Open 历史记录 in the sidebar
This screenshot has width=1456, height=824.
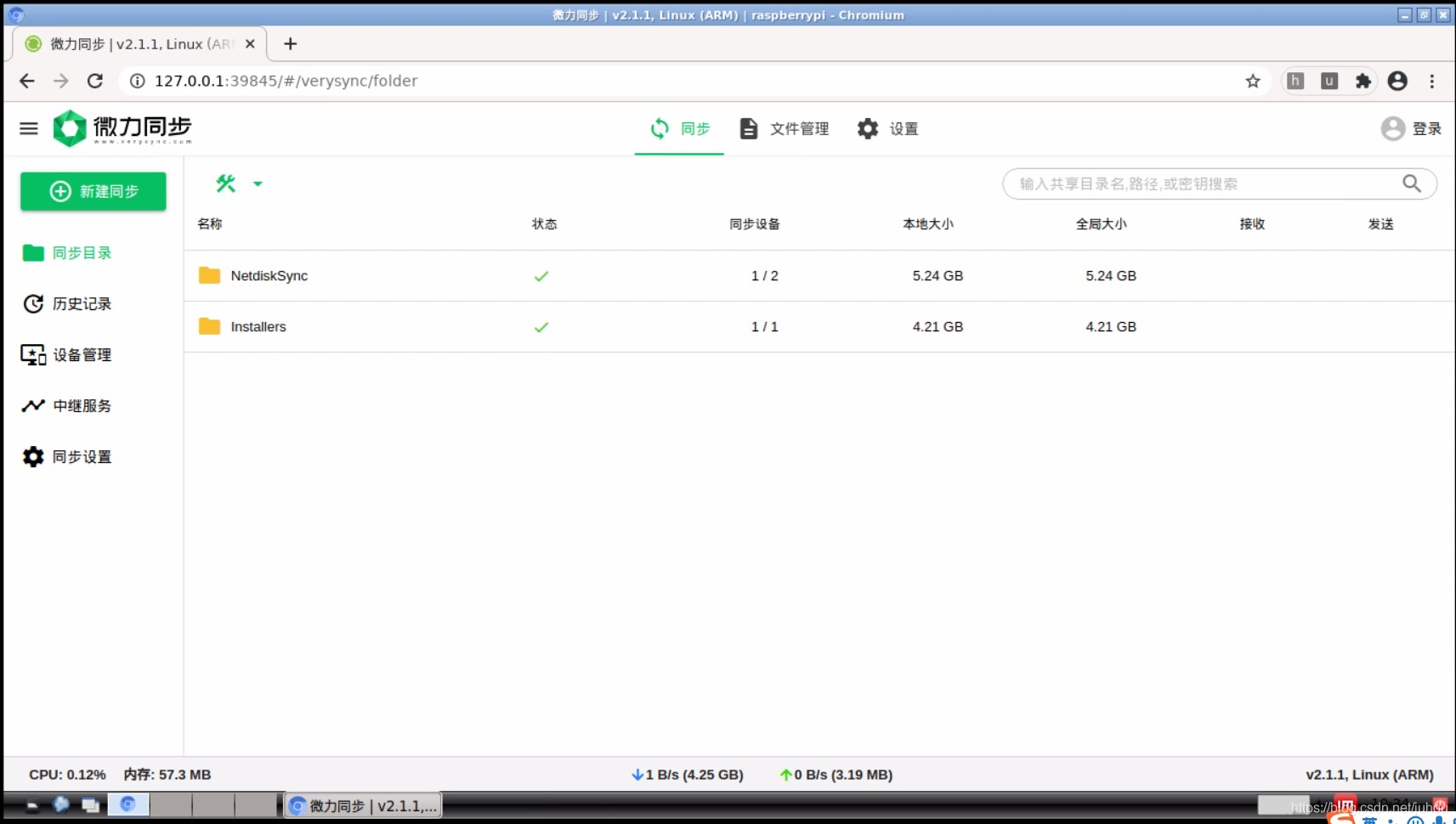(68, 303)
